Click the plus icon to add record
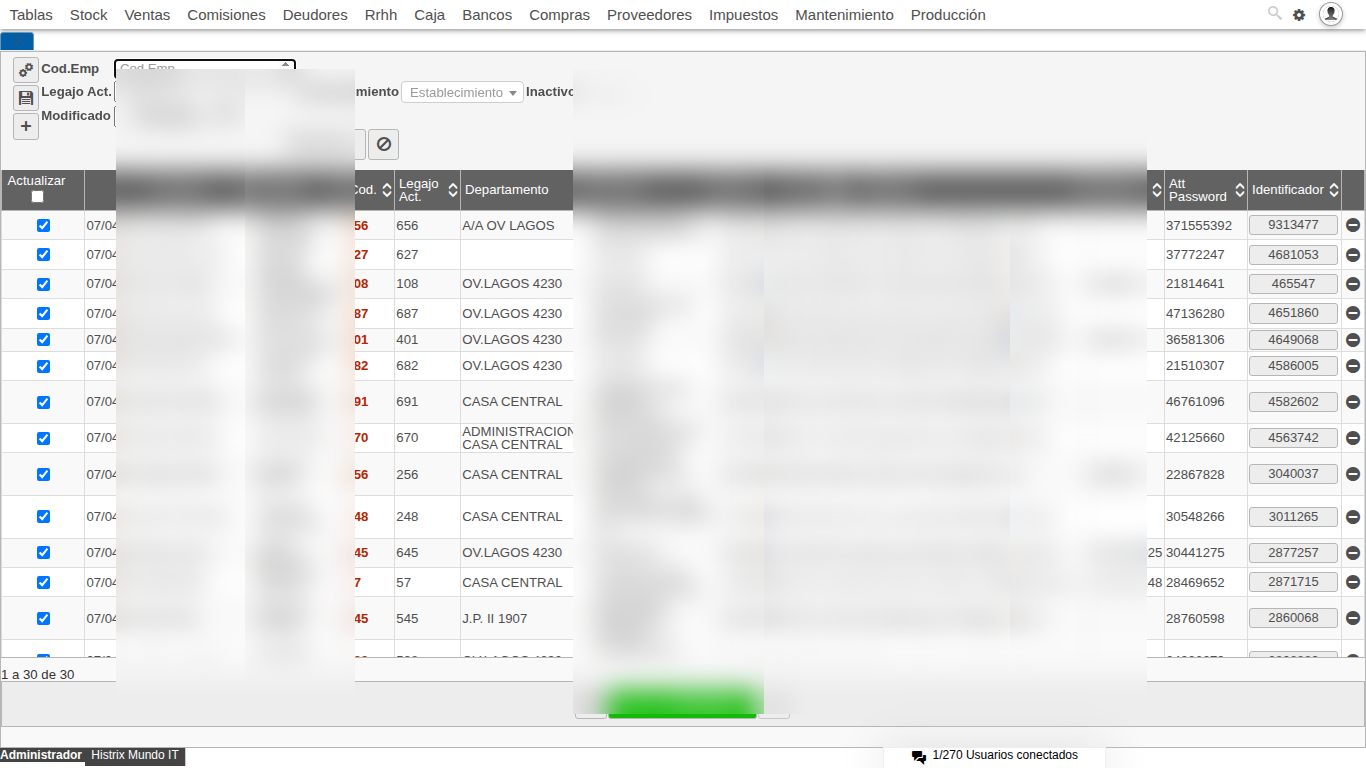 (26, 126)
